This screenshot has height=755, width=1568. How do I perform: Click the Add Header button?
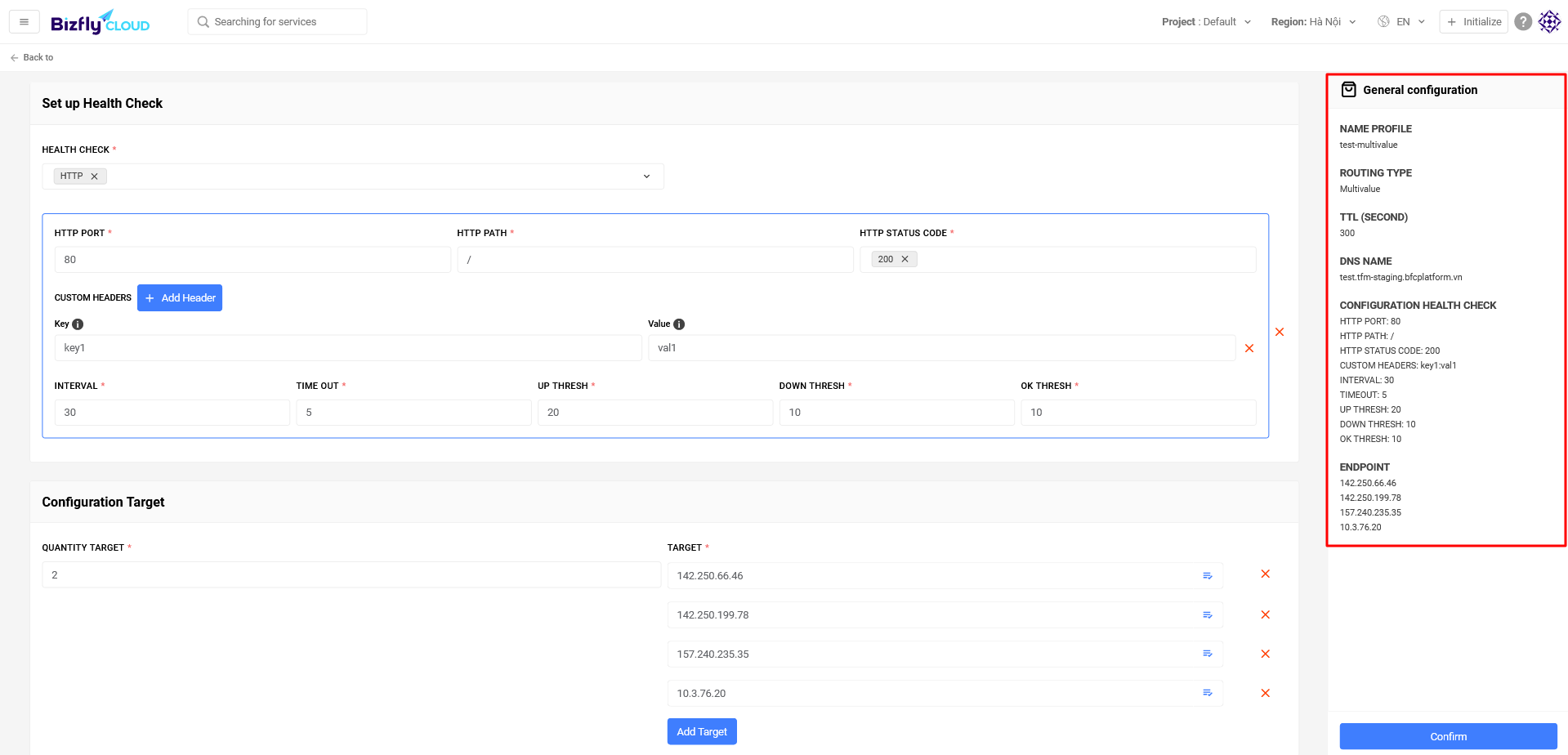pyautogui.click(x=180, y=298)
